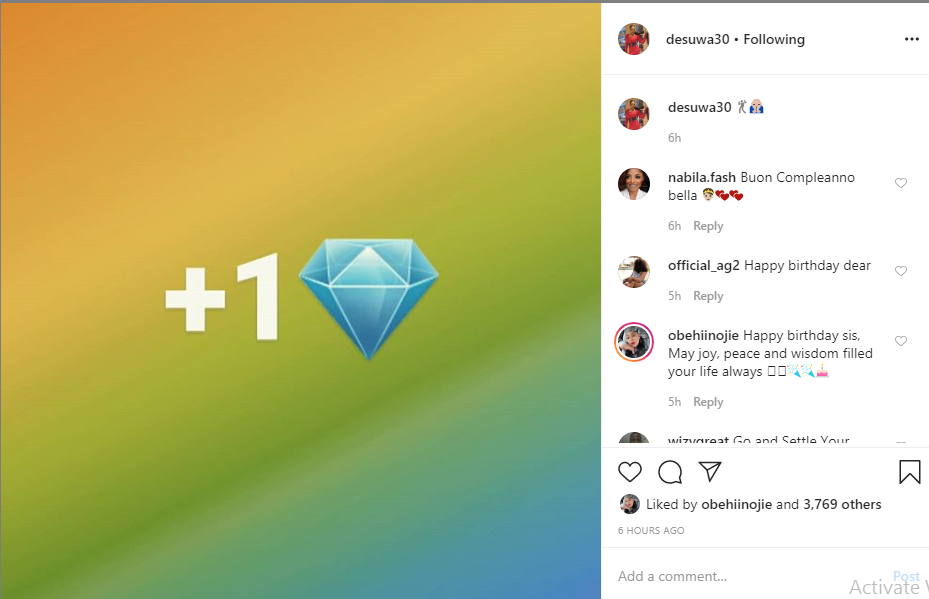Reply to nabila.fash's comment
The height and width of the screenshot is (599, 929).
point(708,226)
